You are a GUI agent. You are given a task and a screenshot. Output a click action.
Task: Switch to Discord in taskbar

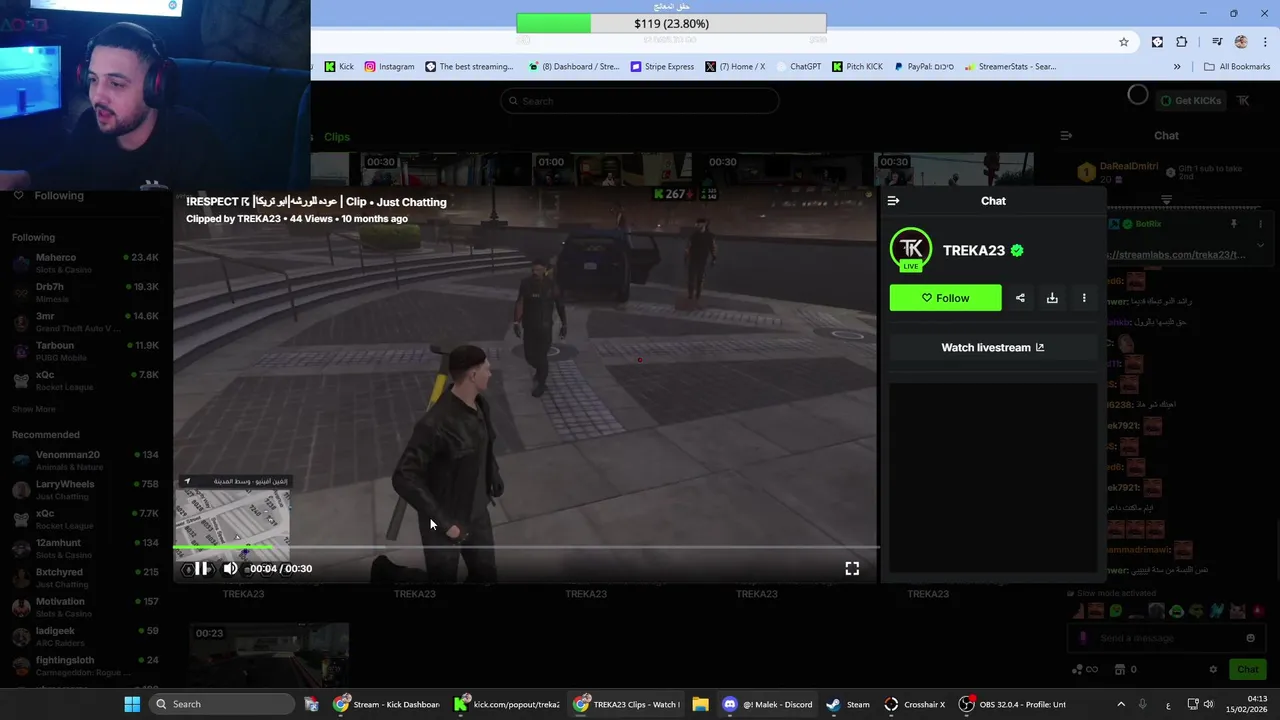pos(768,704)
